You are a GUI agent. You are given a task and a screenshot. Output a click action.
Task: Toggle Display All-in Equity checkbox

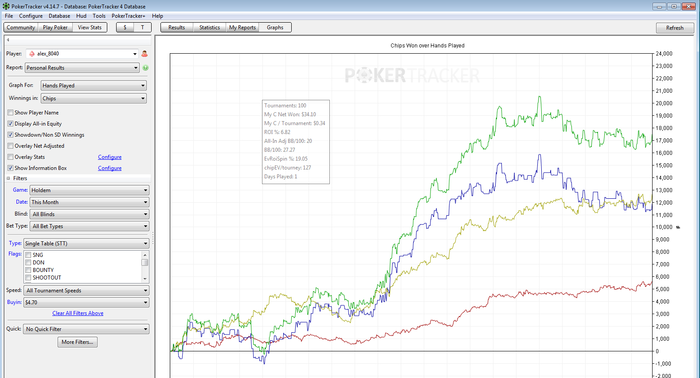[10, 124]
